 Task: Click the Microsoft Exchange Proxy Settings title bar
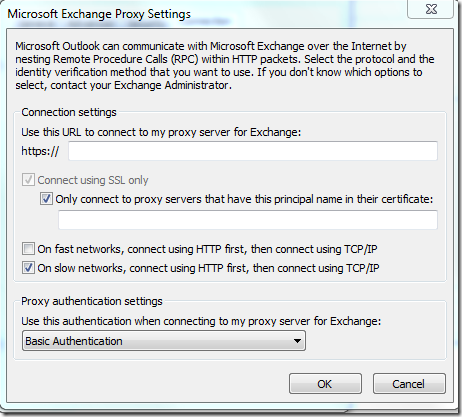click(x=99, y=14)
